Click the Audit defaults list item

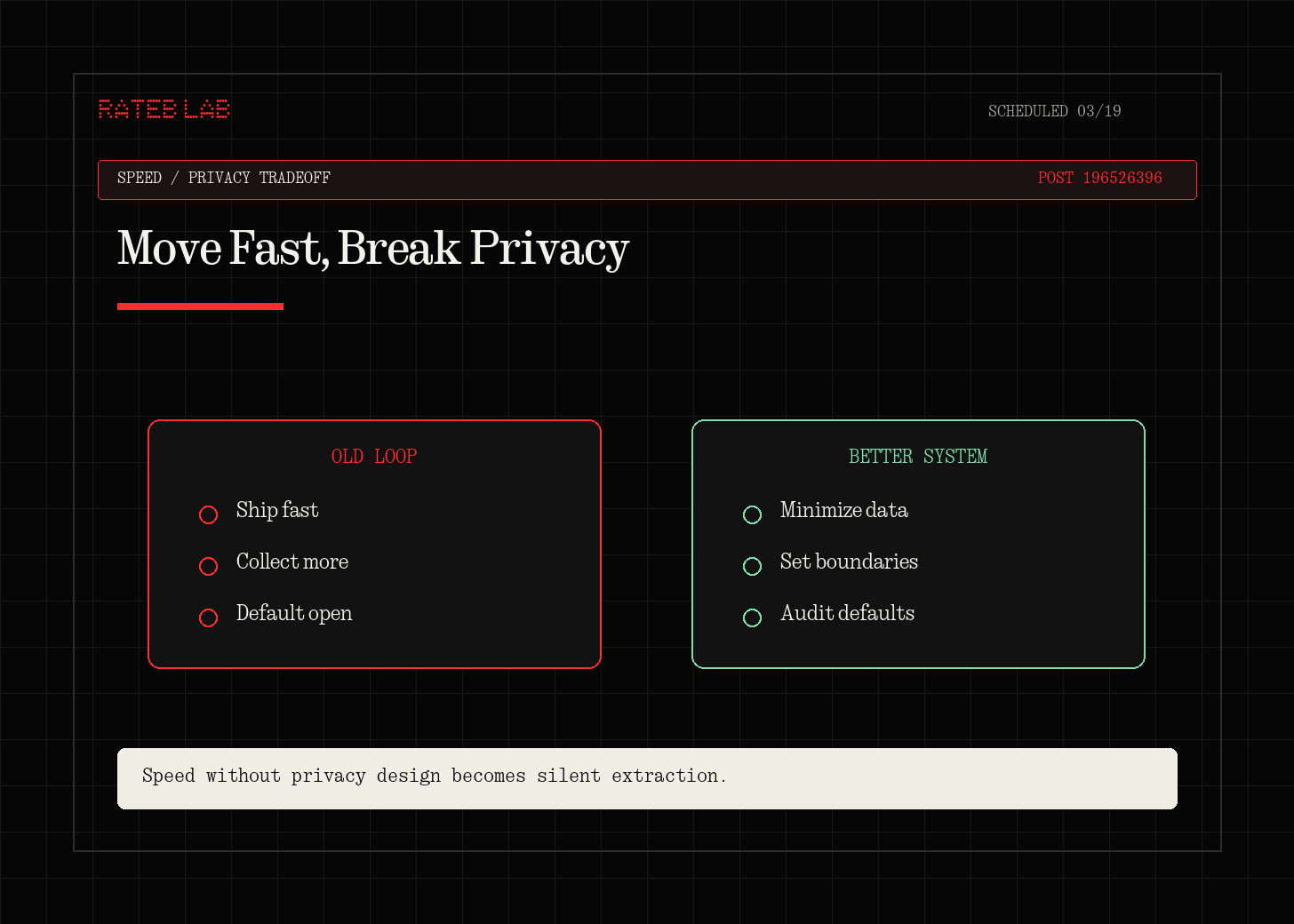(847, 613)
